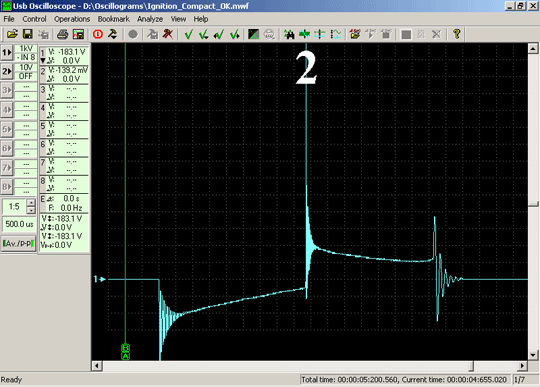The image size is (540, 387).
Task: Decrease the 1:5 scale with down arrow
Action: tap(31, 210)
